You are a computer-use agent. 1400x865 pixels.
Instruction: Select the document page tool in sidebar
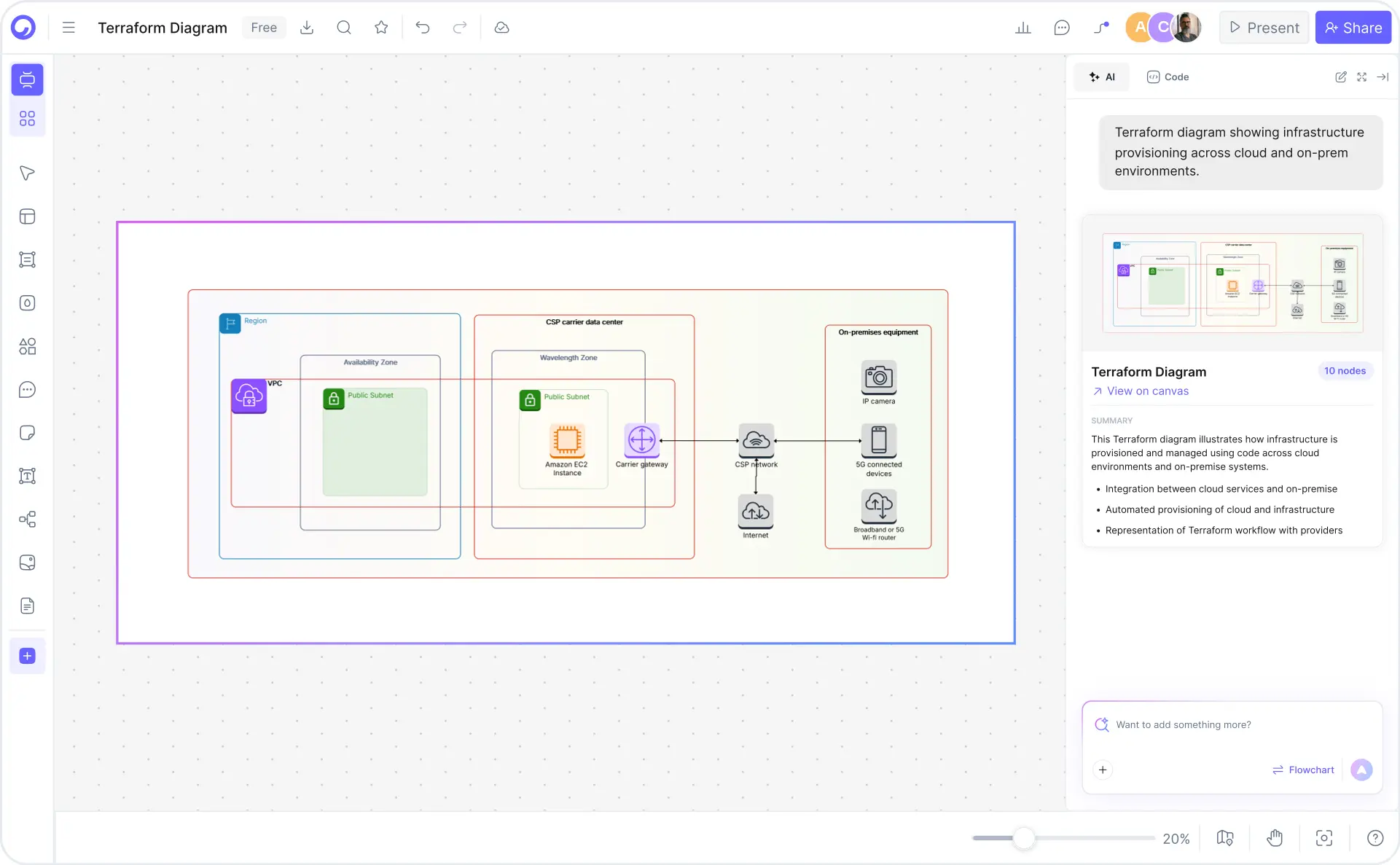pyautogui.click(x=27, y=606)
